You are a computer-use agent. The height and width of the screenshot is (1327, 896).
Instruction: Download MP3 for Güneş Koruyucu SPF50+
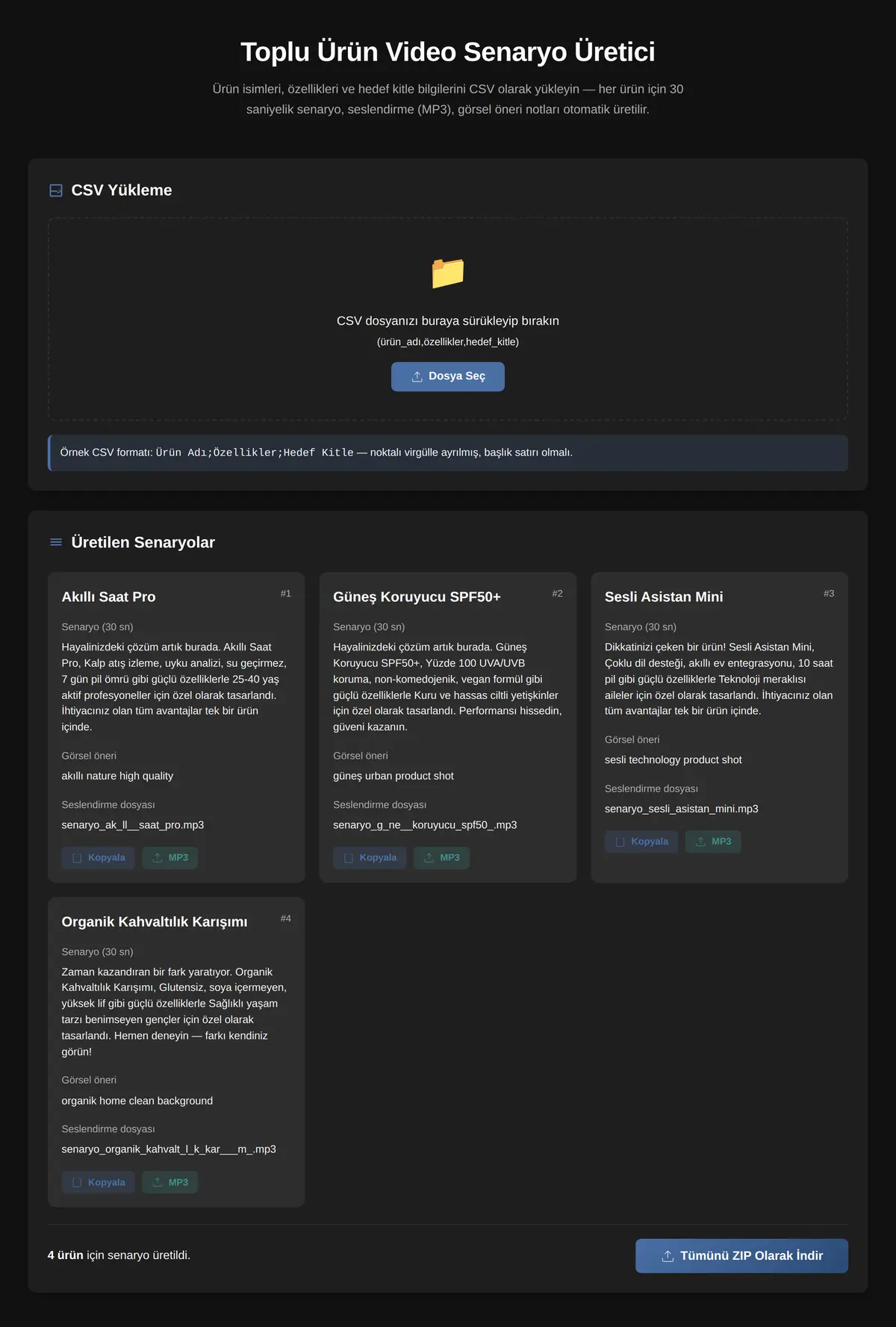click(442, 857)
